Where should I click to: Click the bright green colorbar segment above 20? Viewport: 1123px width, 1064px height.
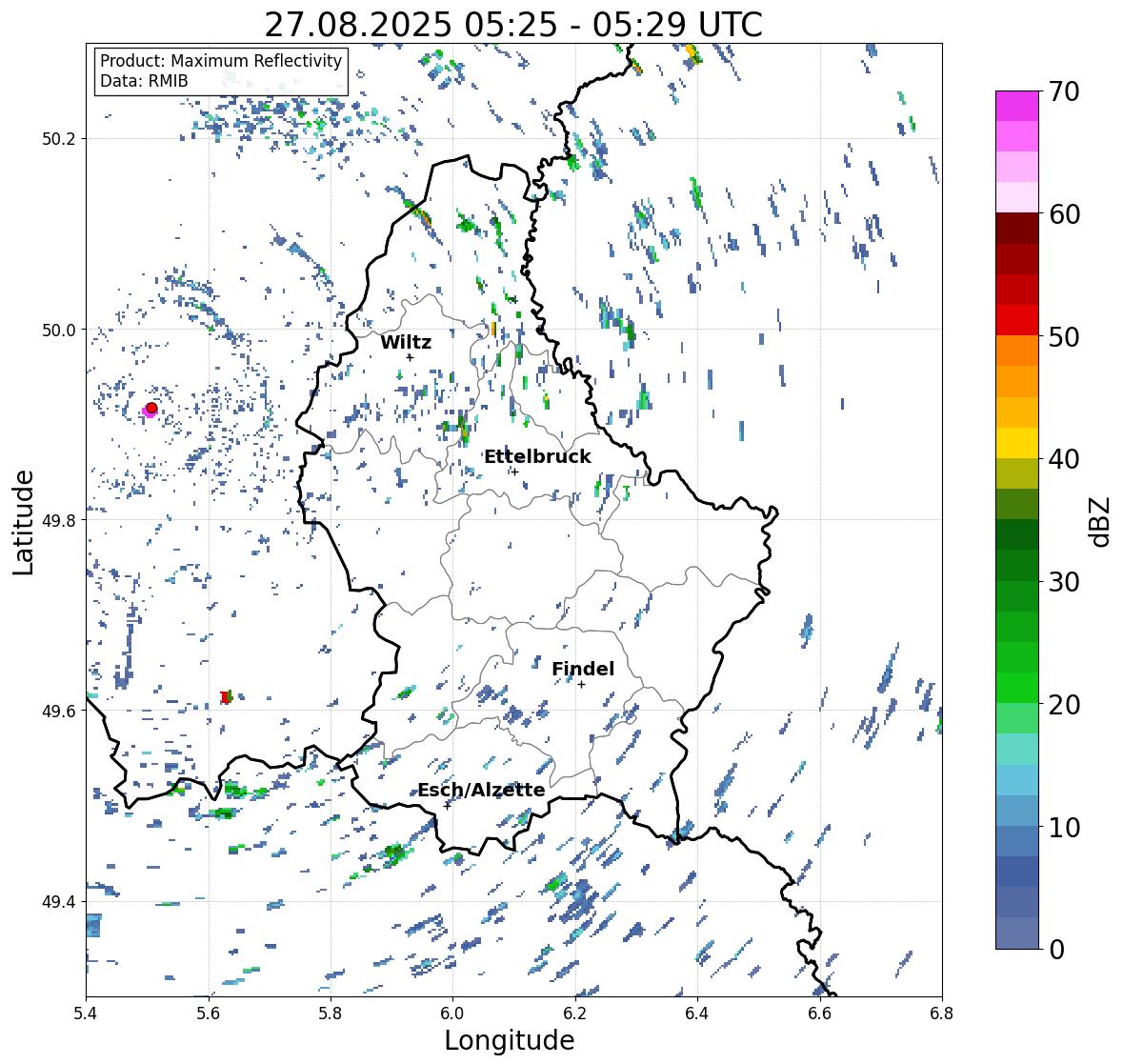click(x=1017, y=688)
